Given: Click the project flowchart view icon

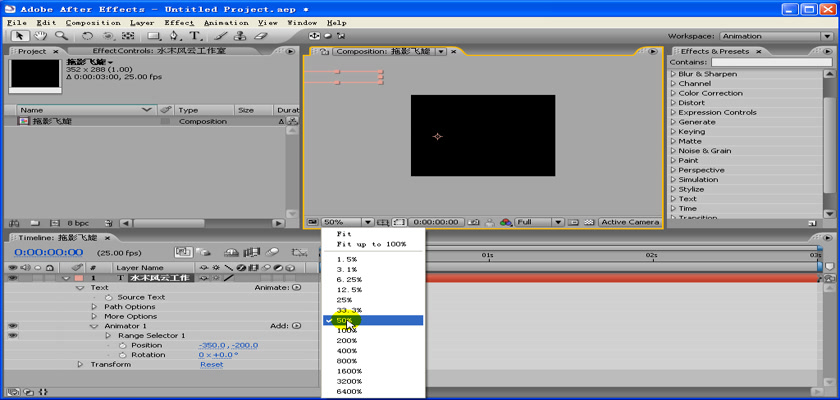Looking at the screenshot, I should [x=292, y=122].
